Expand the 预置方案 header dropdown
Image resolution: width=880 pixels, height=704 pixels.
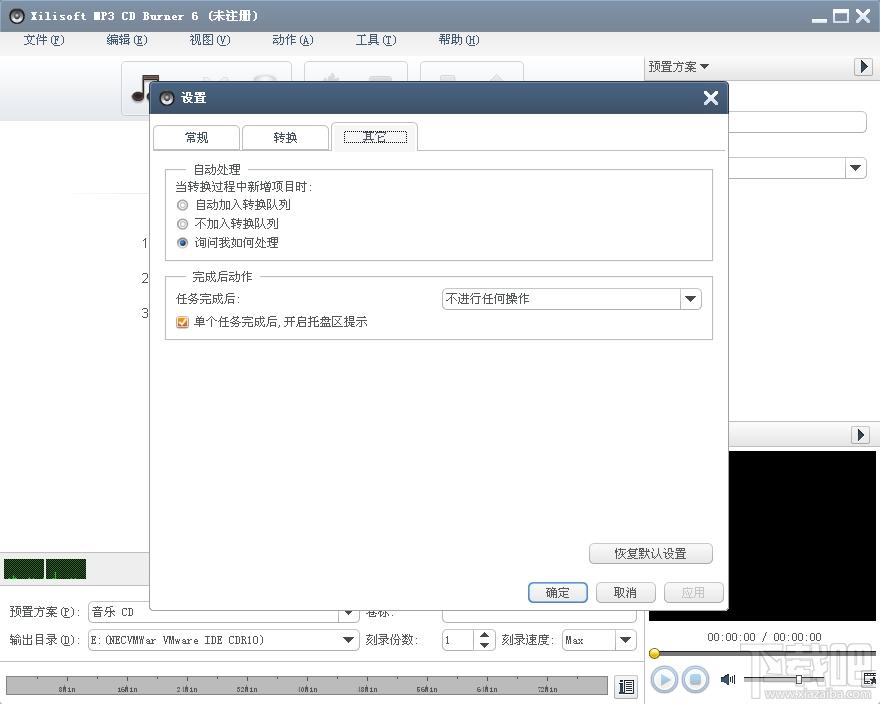coord(679,67)
